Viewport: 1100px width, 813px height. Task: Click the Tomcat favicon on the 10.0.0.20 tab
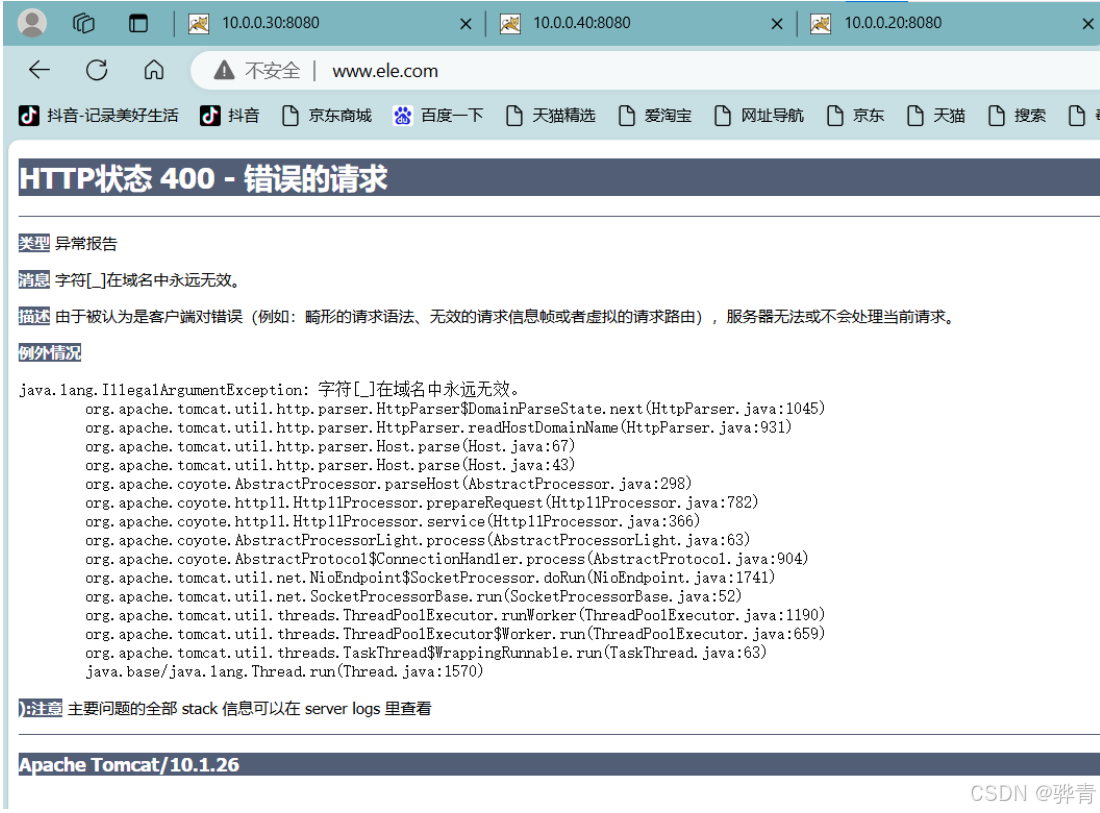821,24
